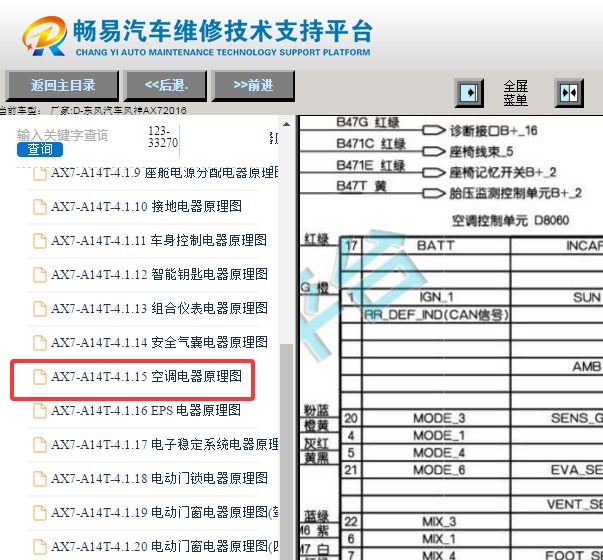
Task: Click the MODE_1 pin 4 cell
Action: 436,436
